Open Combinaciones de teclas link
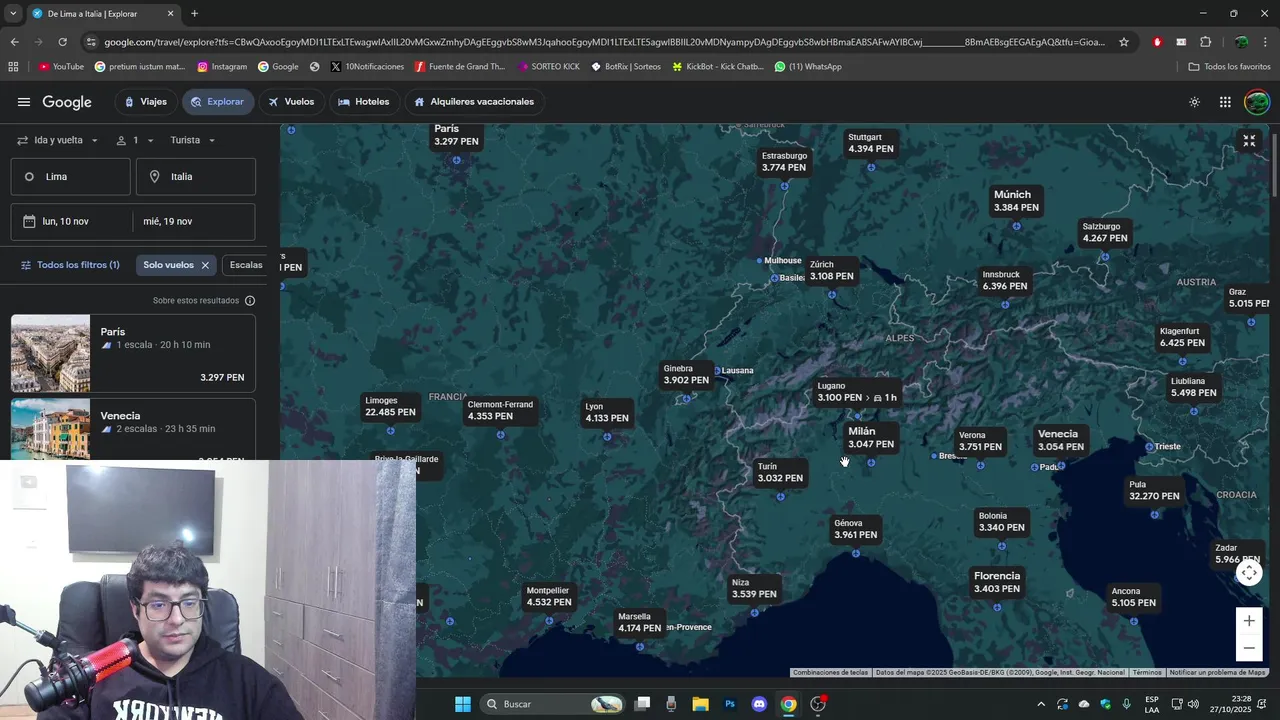The image size is (1280, 720). coord(830,673)
